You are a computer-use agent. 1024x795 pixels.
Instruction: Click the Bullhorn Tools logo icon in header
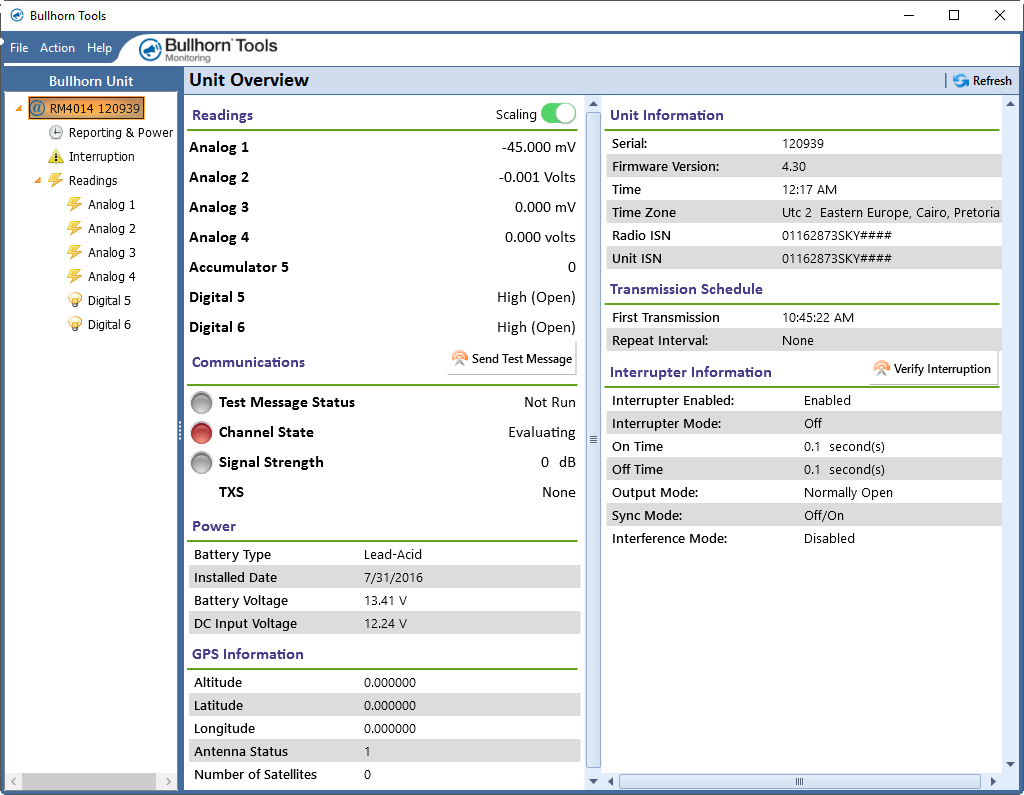(150, 50)
